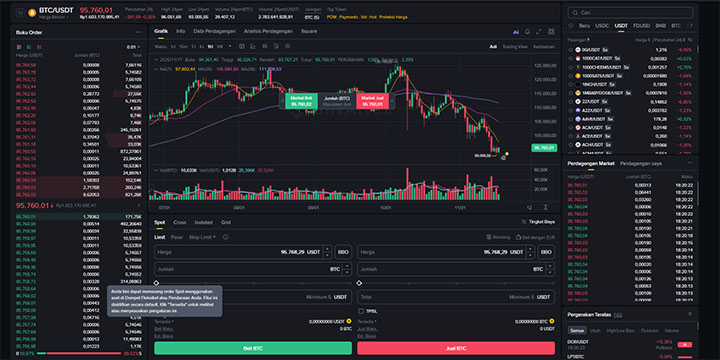Show both bids and asks in order book
This screenshot has width=720, height=360.
point(19,47)
